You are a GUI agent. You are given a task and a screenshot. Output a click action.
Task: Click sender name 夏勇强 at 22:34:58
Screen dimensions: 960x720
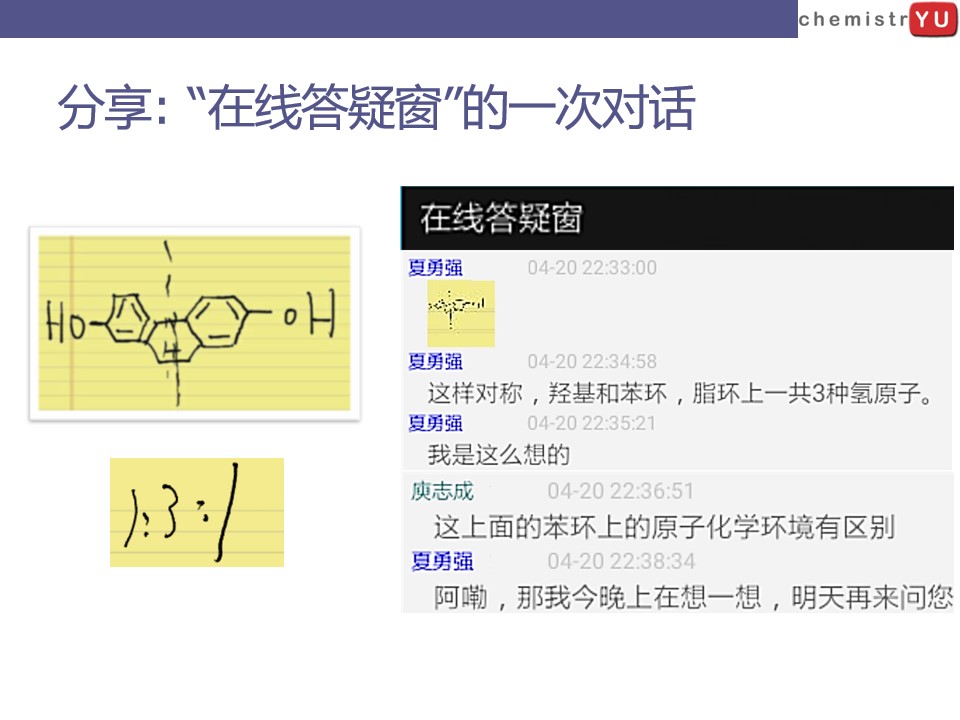point(435,361)
